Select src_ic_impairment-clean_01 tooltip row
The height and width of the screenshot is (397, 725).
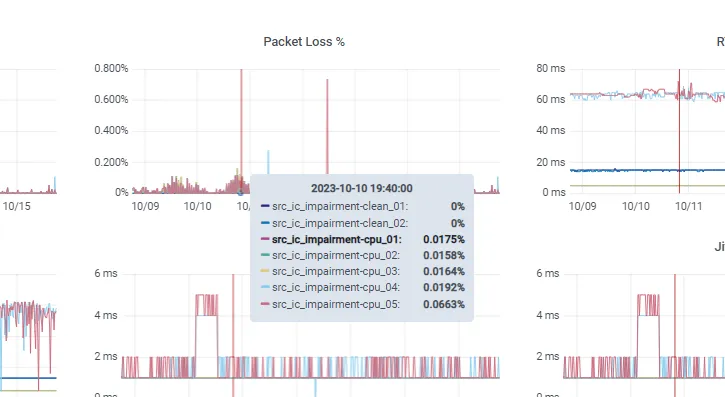(x=362, y=206)
